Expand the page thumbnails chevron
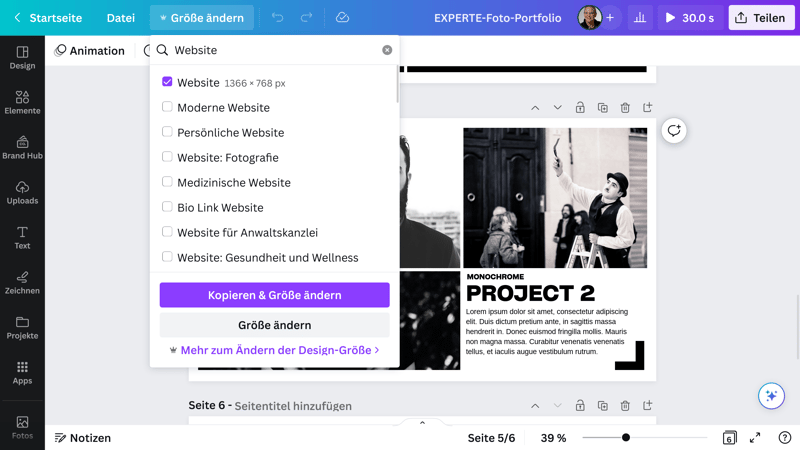Image resolution: width=800 pixels, height=450 pixels. 422,423
